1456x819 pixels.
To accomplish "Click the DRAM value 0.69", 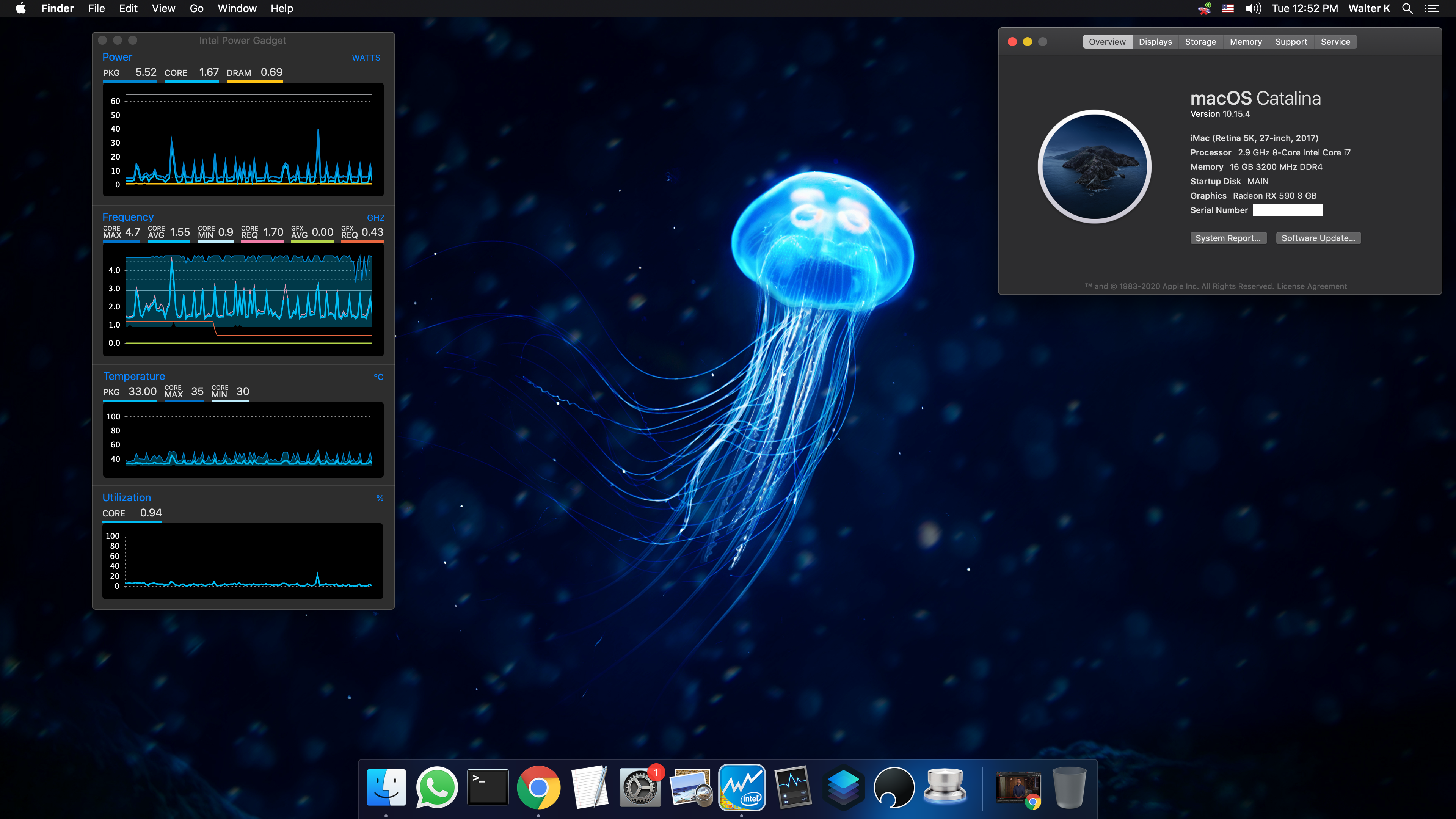I will tap(271, 72).
